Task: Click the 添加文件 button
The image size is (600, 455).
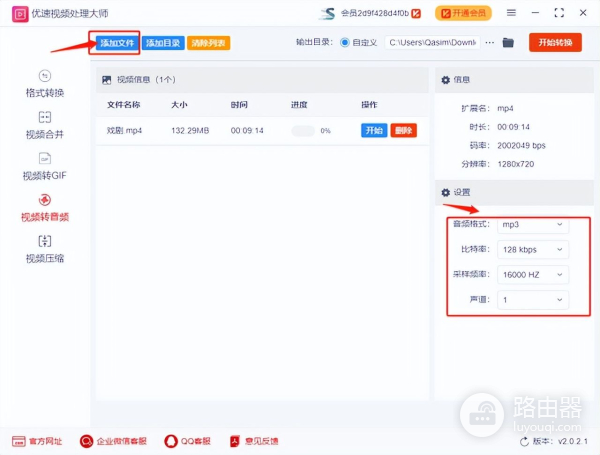Action: 117,43
